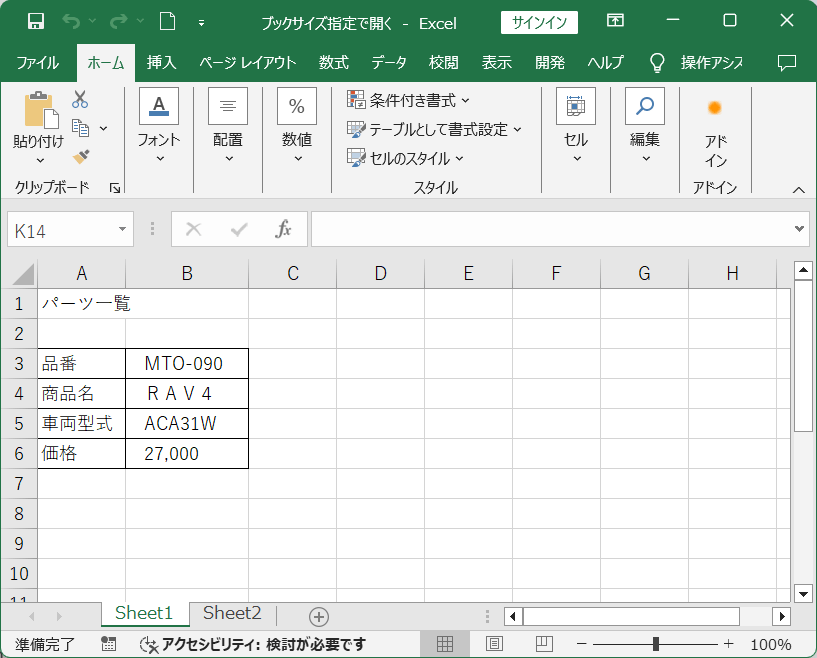Viewport: 817px width, 658px height.
Task: Click the Cancel X in formula bar
Action: [194, 229]
